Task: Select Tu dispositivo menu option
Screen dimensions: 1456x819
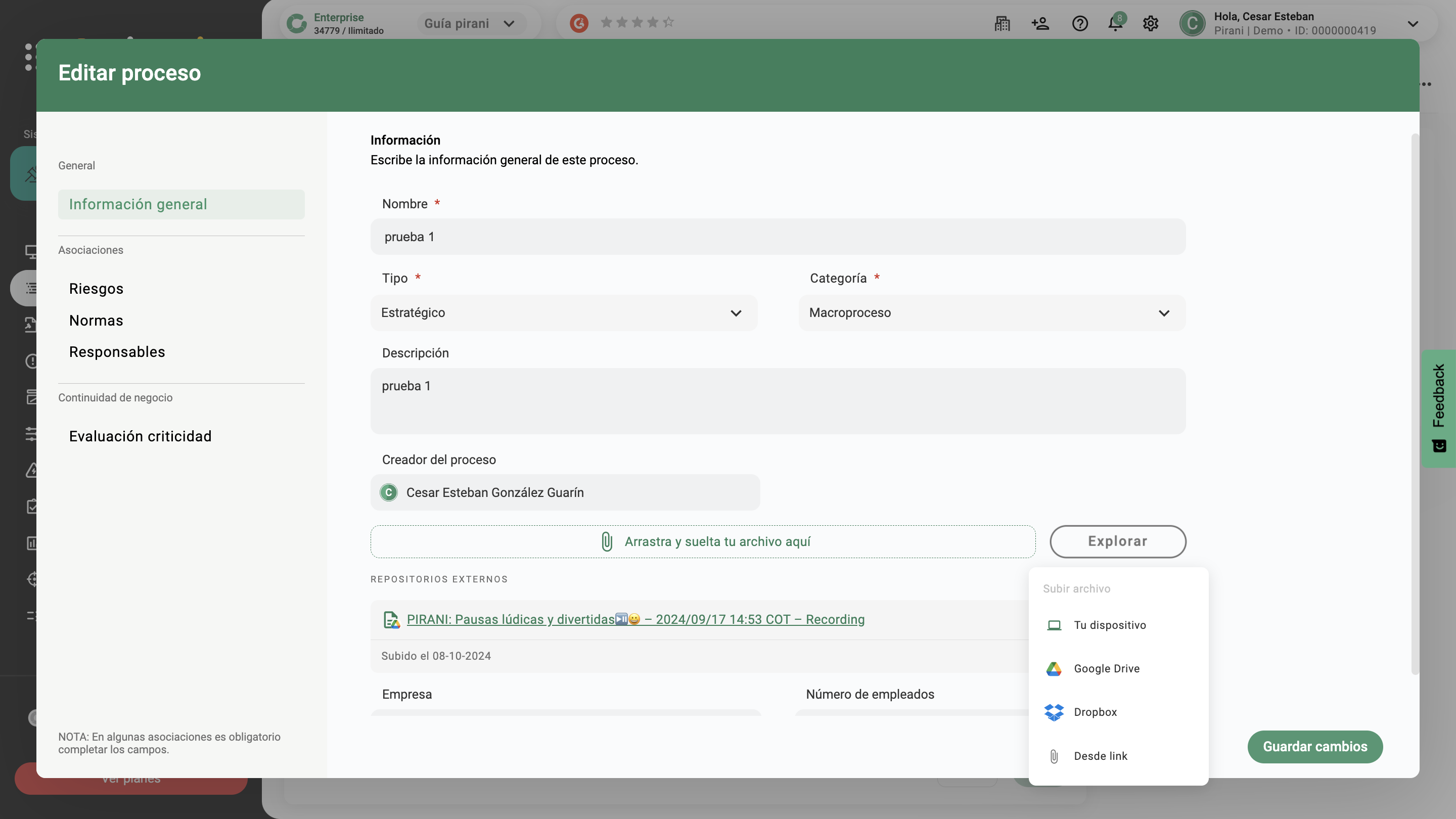Action: pos(1110,625)
